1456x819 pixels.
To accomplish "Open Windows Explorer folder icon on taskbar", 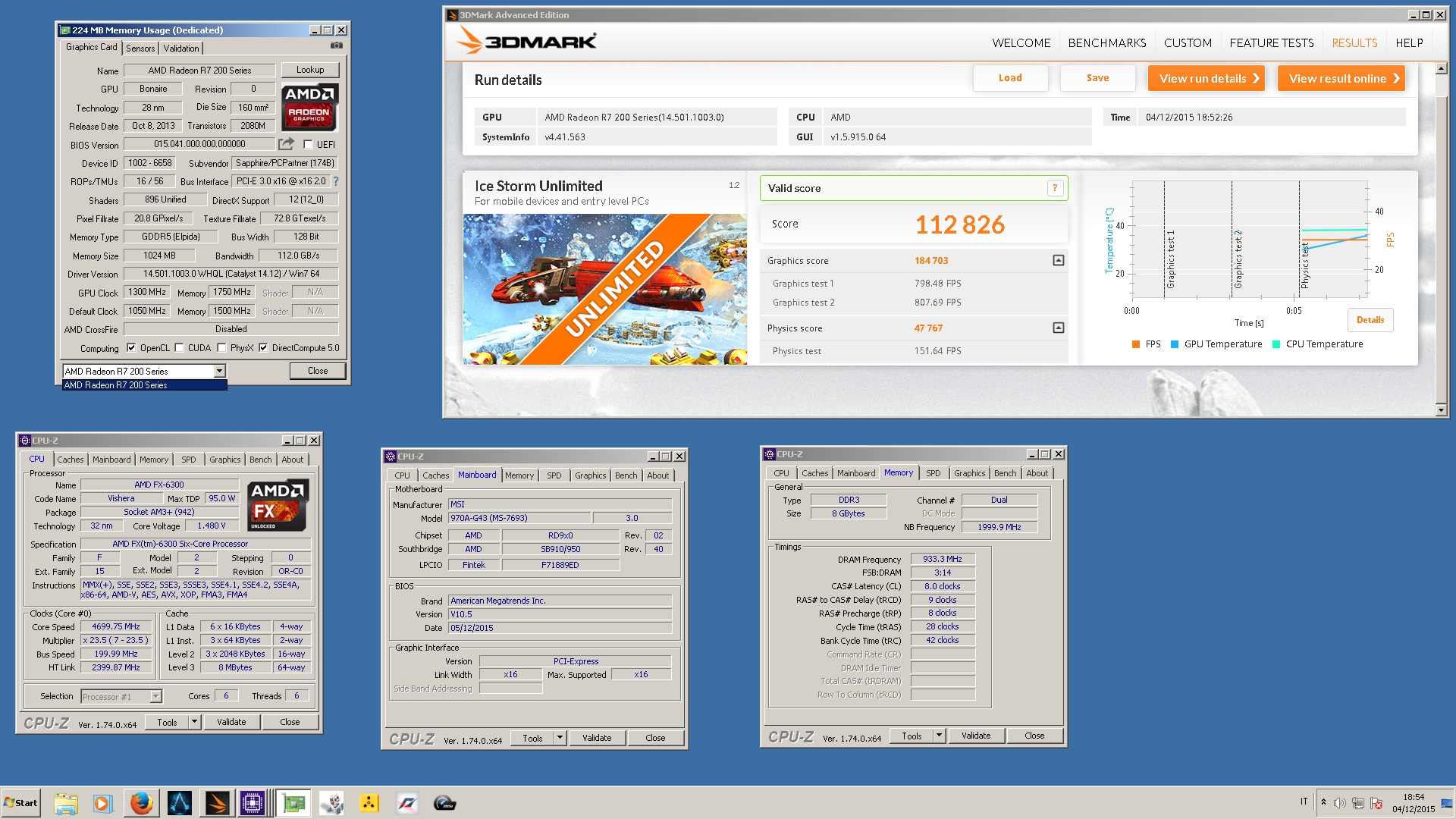I will click(x=66, y=803).
